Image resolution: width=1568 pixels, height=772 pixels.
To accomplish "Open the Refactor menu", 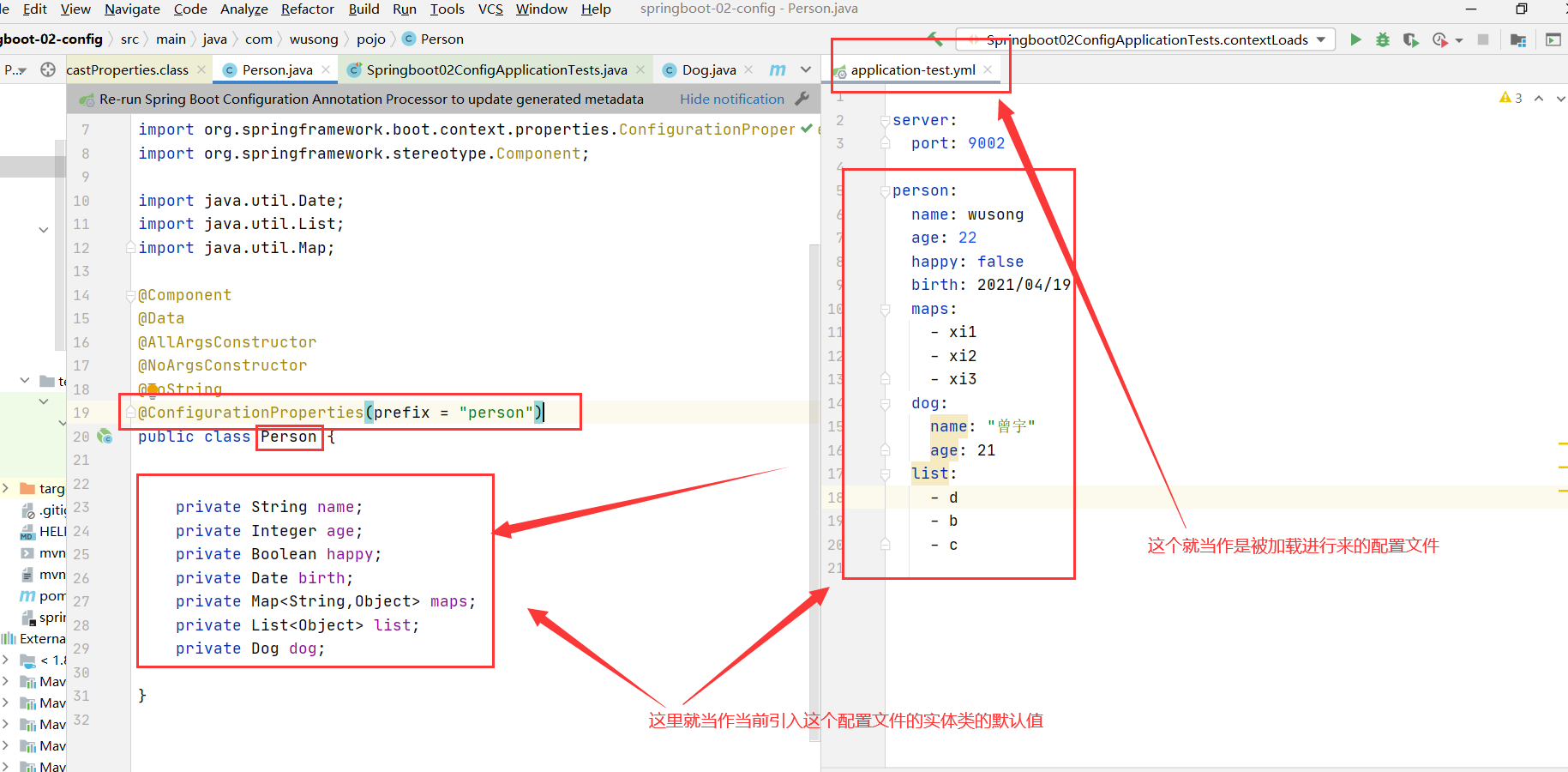I will (308, 9).
